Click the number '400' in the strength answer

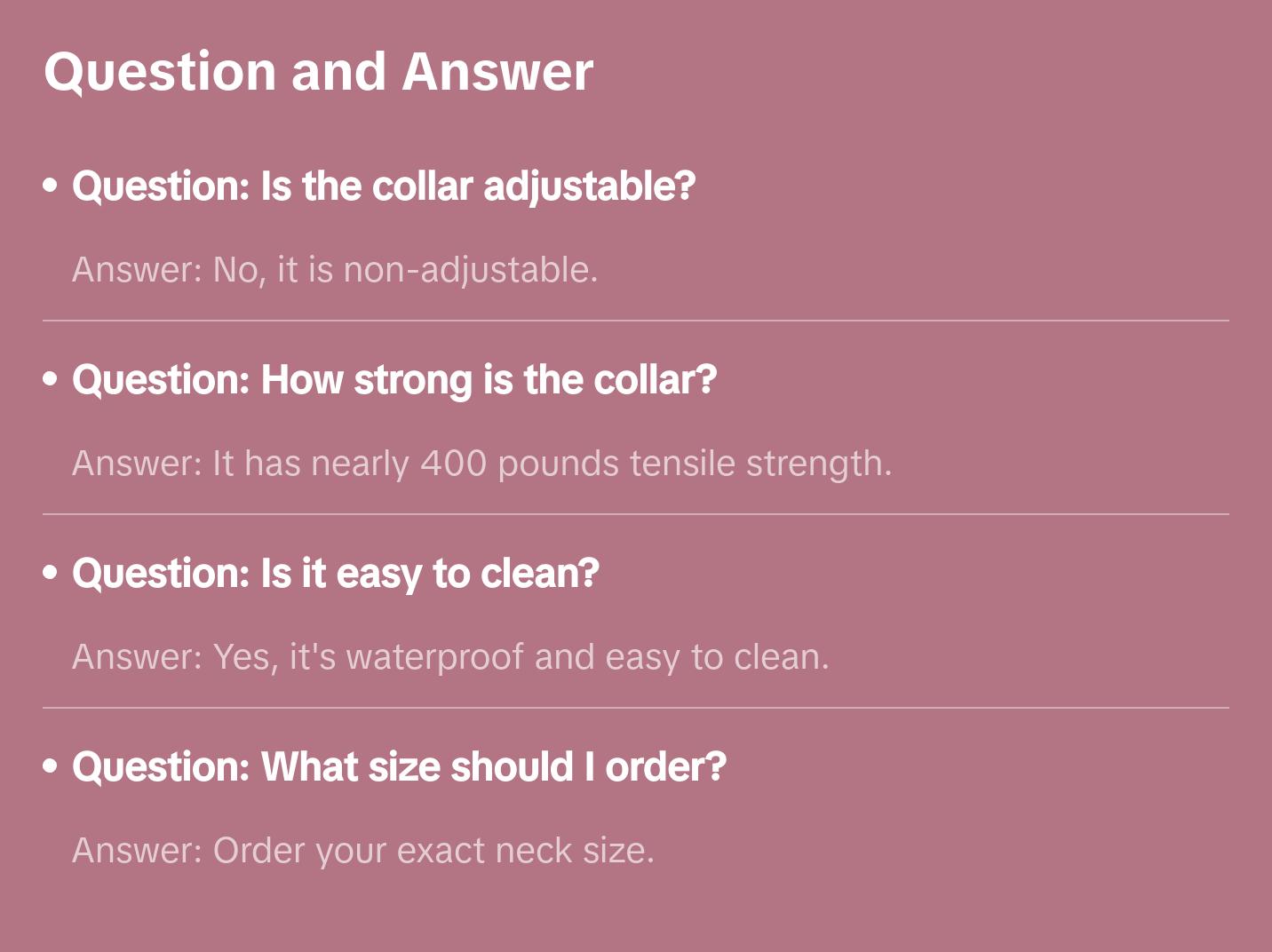pyautogui.click(x=453, y=464)
